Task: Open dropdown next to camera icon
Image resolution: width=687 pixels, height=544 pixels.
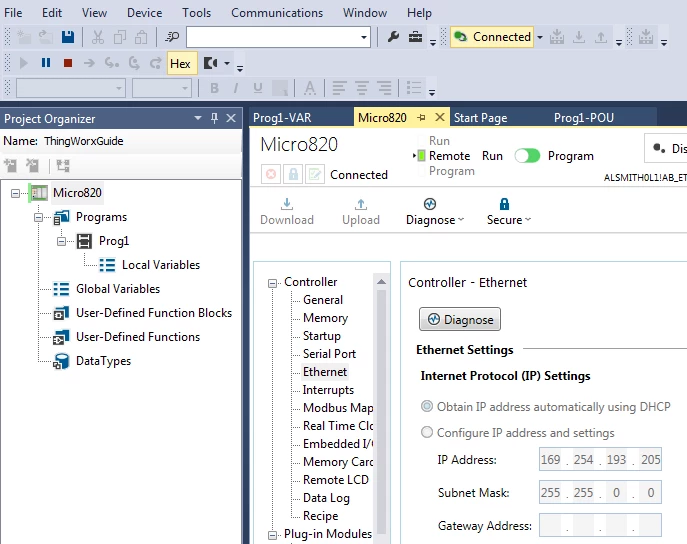Action: [x=227, y=64]
